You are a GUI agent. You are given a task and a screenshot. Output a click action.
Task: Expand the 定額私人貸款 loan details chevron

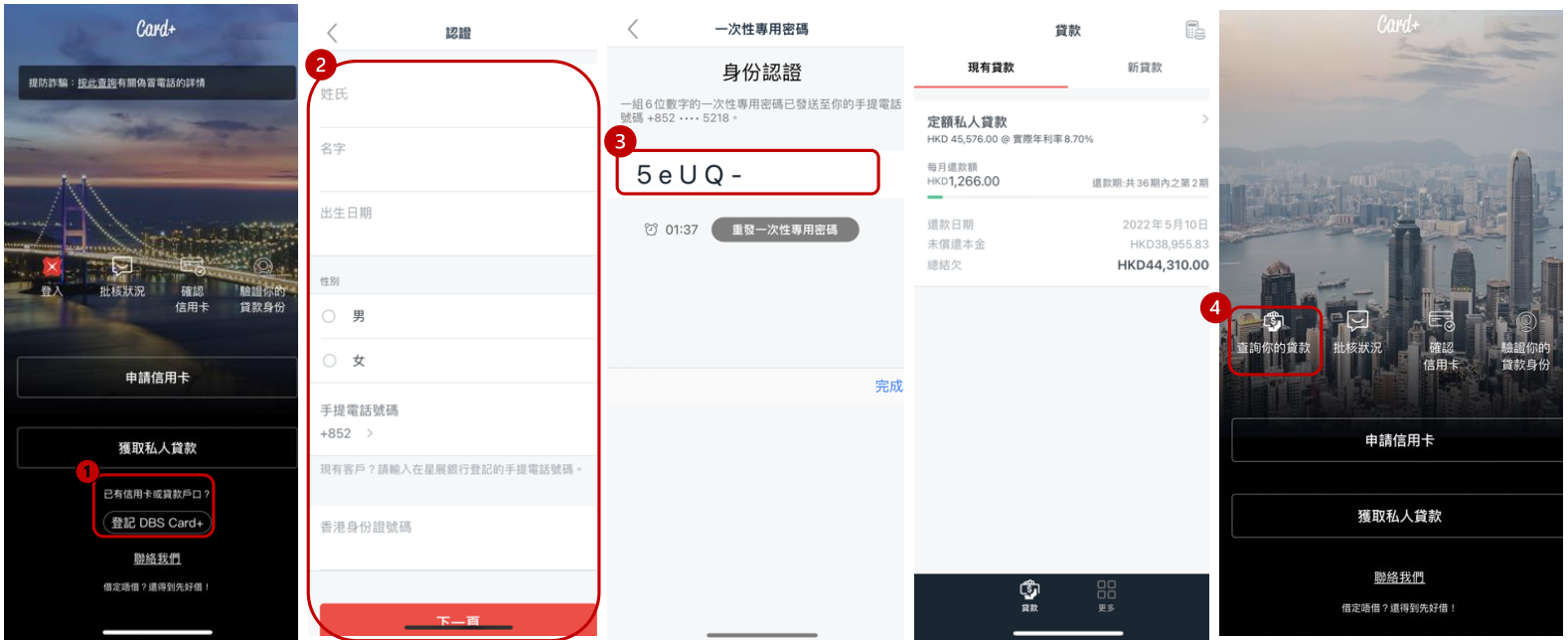click(x=1204, y=119)
